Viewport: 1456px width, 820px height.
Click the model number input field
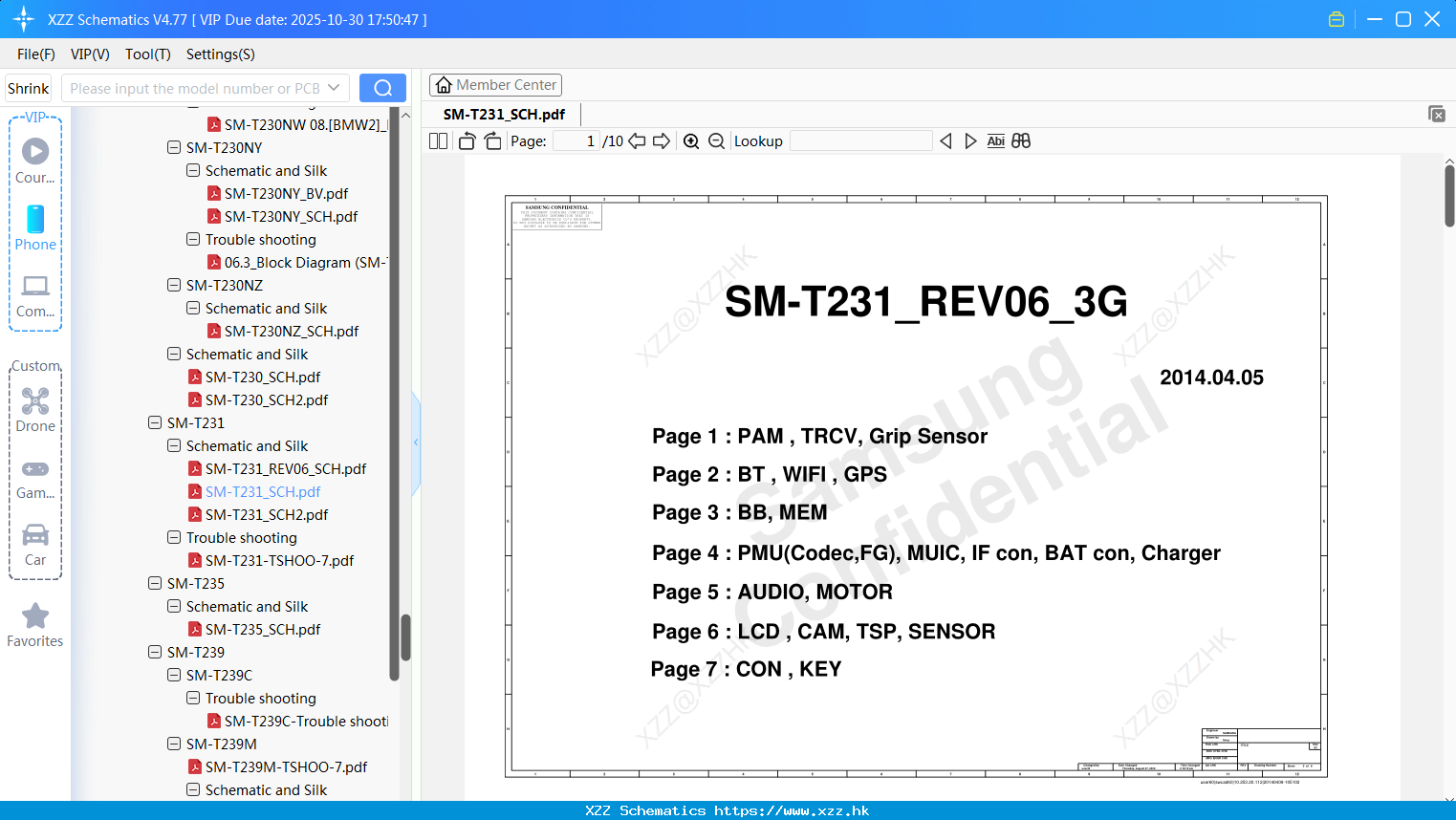pyautogui.click(x=195, y=88)
